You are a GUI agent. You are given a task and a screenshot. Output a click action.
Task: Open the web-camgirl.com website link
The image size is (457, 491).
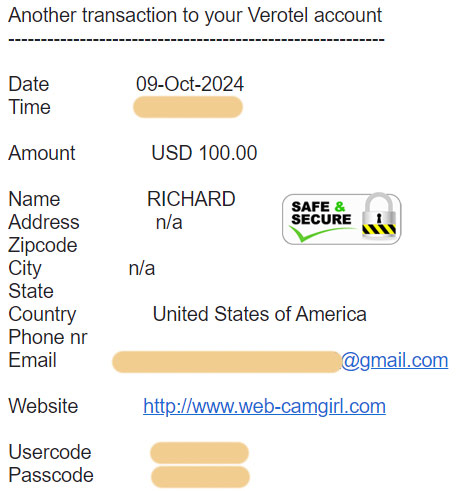click(264, 406)
